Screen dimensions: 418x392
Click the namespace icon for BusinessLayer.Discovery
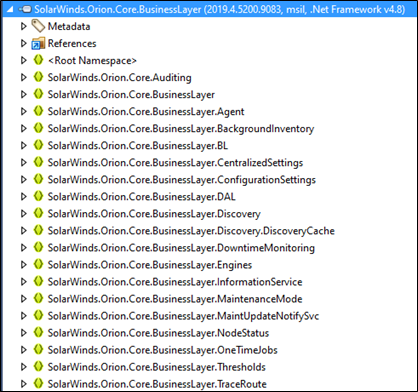point(38,213)
